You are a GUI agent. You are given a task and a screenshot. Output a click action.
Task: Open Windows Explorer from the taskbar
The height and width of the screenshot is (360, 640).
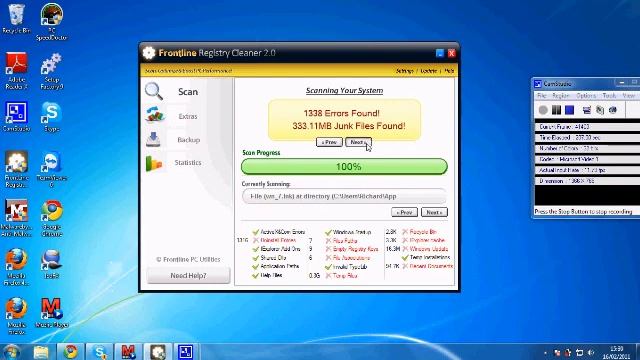click(41, 352)
